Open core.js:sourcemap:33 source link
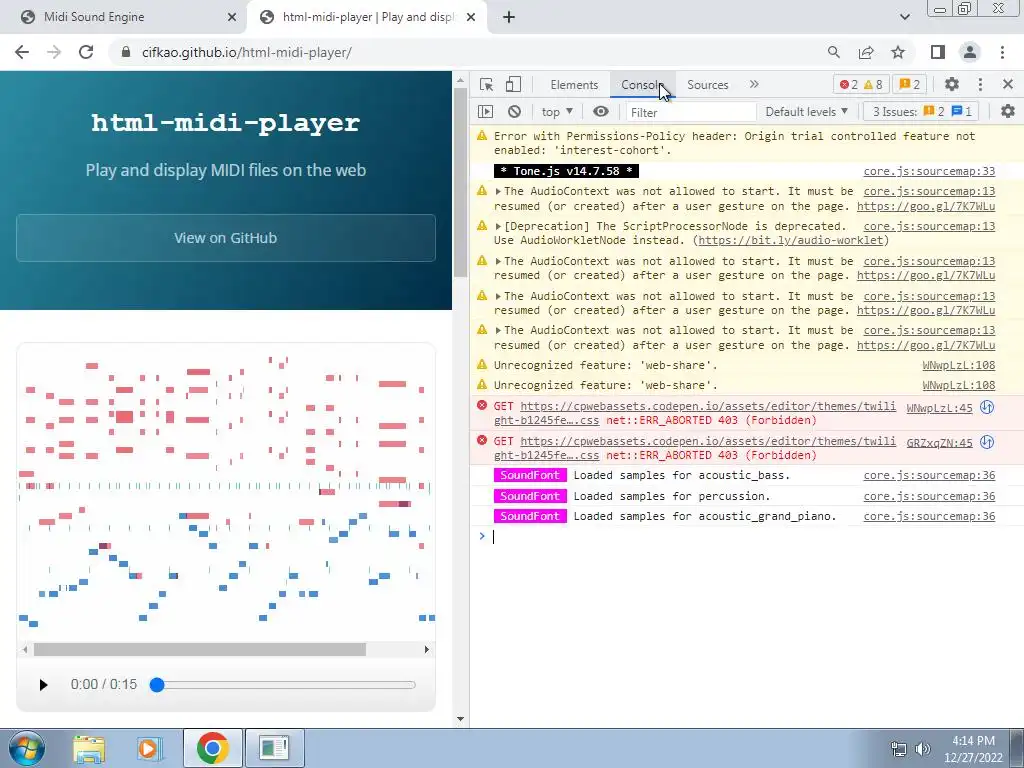The image size is (1024, 768). pos(929,171)
